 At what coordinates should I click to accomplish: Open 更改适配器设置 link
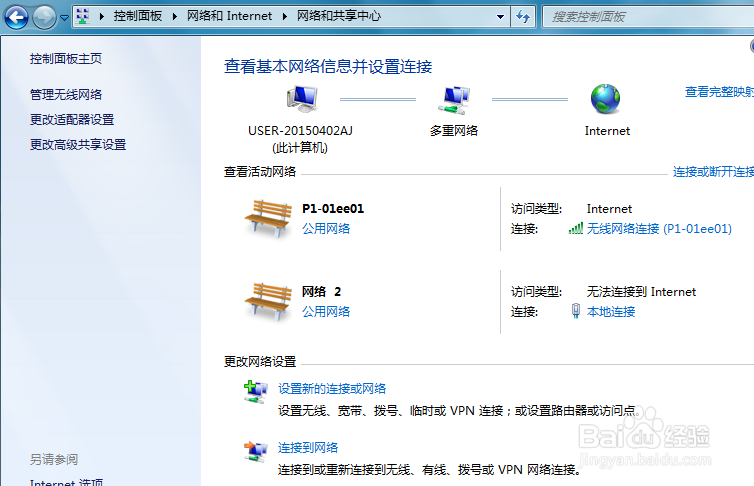[72, 120]
